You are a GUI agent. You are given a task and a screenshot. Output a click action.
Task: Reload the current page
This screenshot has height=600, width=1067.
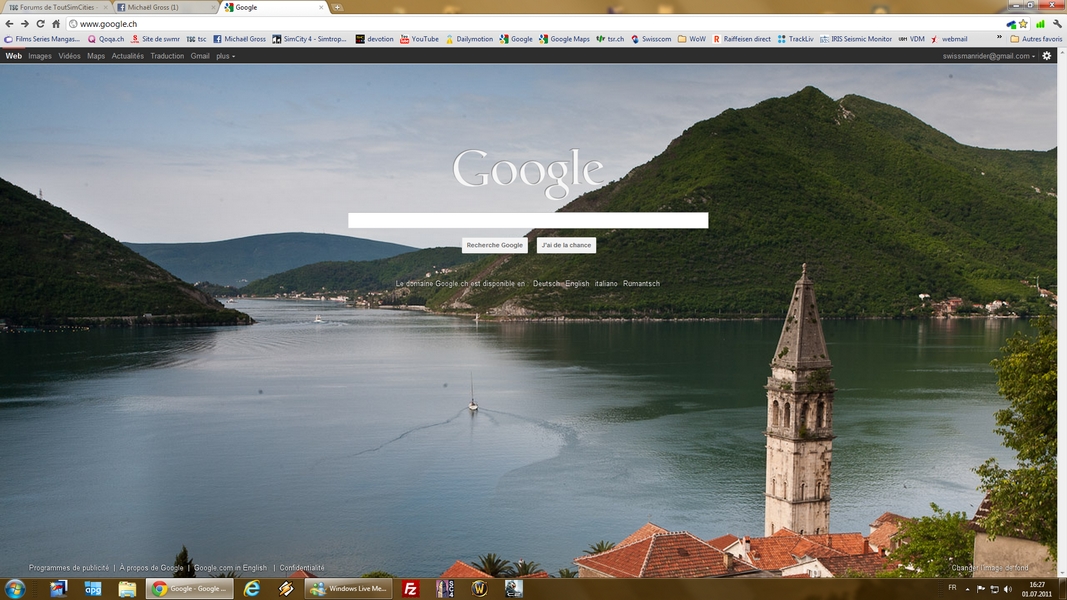pyautogui.click(x=40, y=24)
